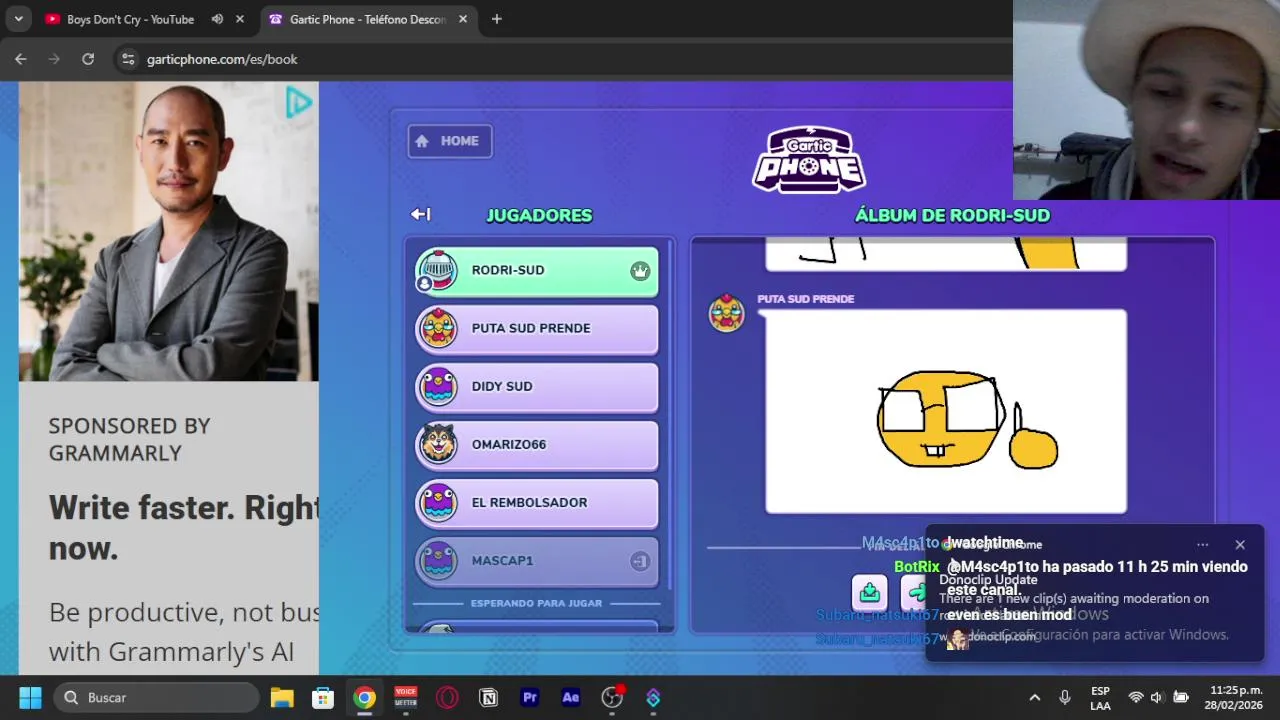Viewport: 1280px width, 720px height.
Task: Click the ad choices icon on the ad
Action: pyautogui.click(x=299, y=102)
